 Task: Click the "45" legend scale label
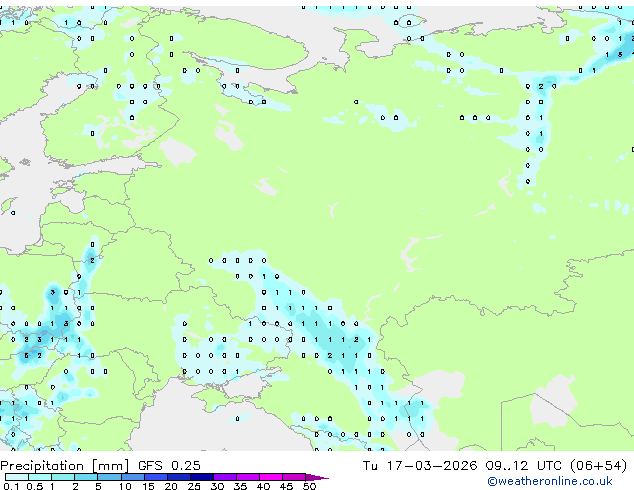(286, 486)
